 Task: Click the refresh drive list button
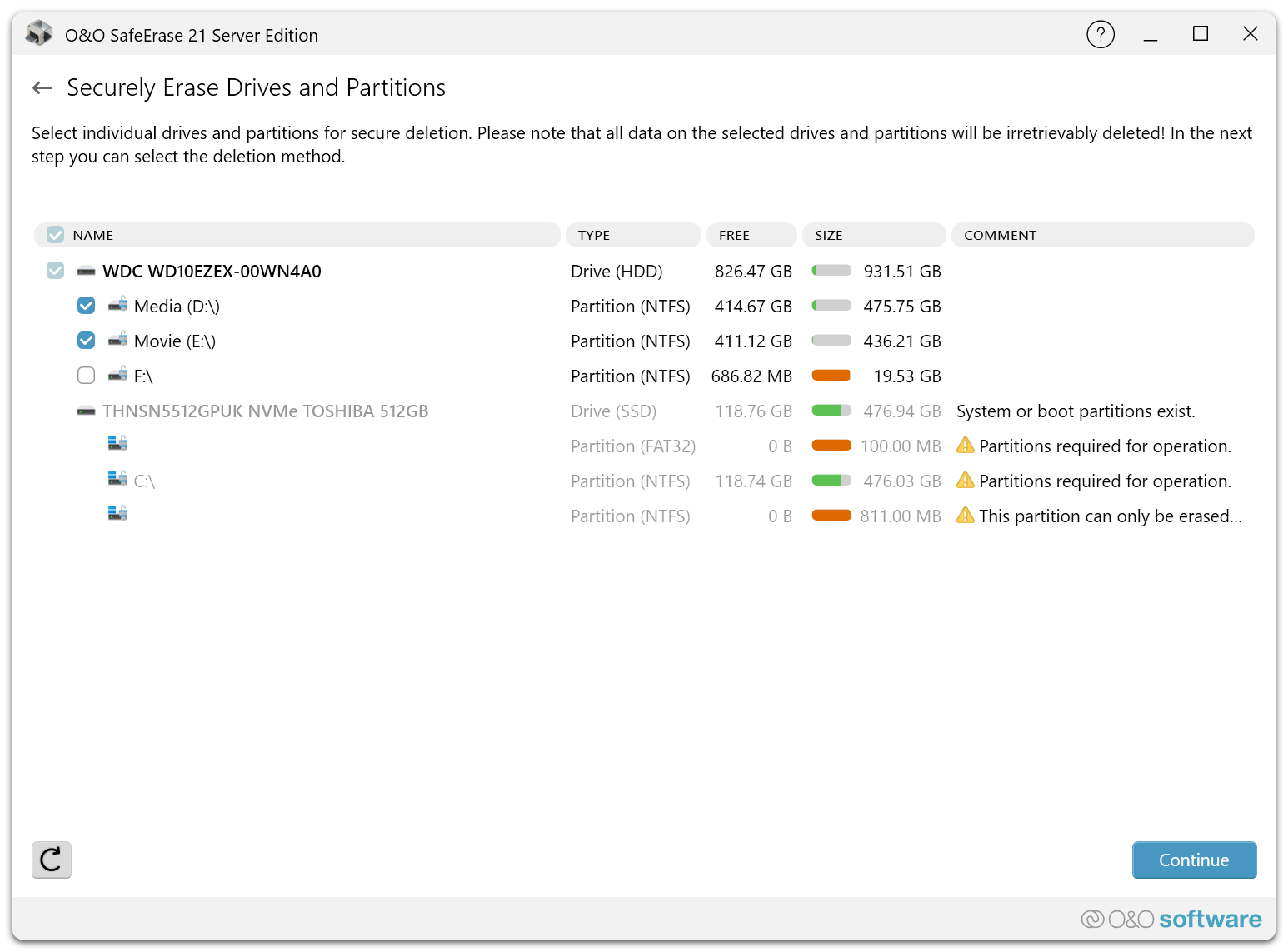[x=52, y=860]
